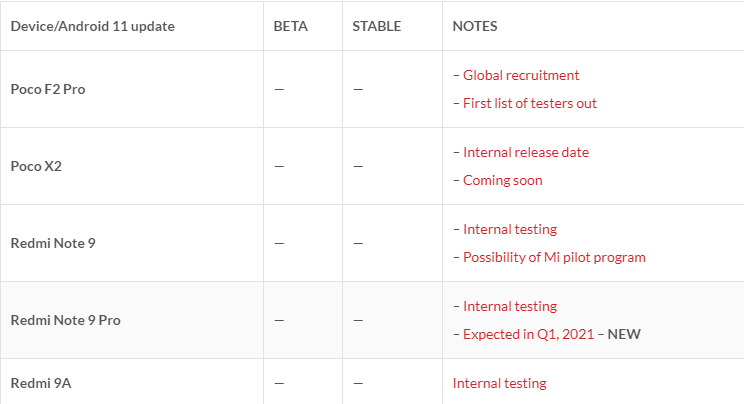This screenshot has width=744, height=404.
Task: Click the BETA dash for Poco F2 Pro
Action: tap(279, 89)
